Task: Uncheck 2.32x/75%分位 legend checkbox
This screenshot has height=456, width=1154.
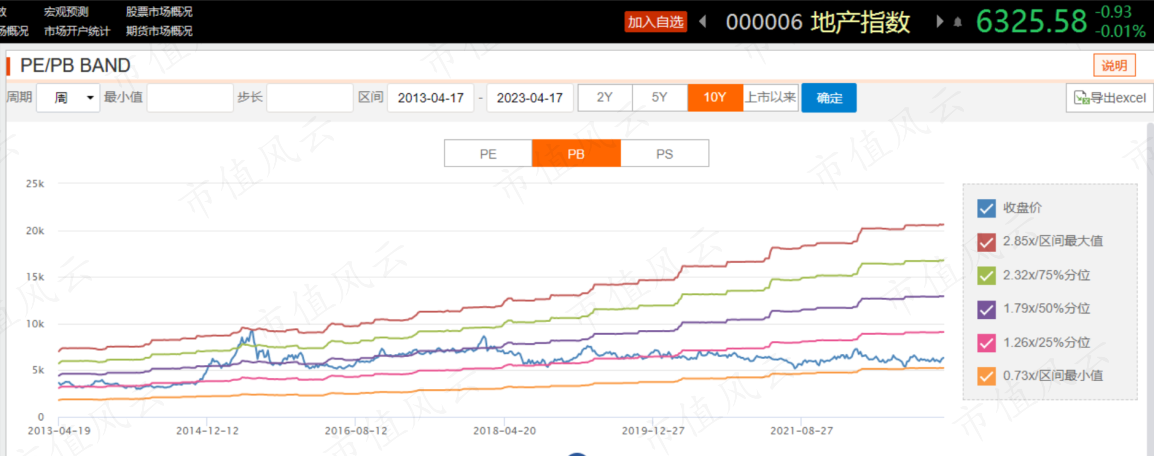Action: [x=987, y=276]
